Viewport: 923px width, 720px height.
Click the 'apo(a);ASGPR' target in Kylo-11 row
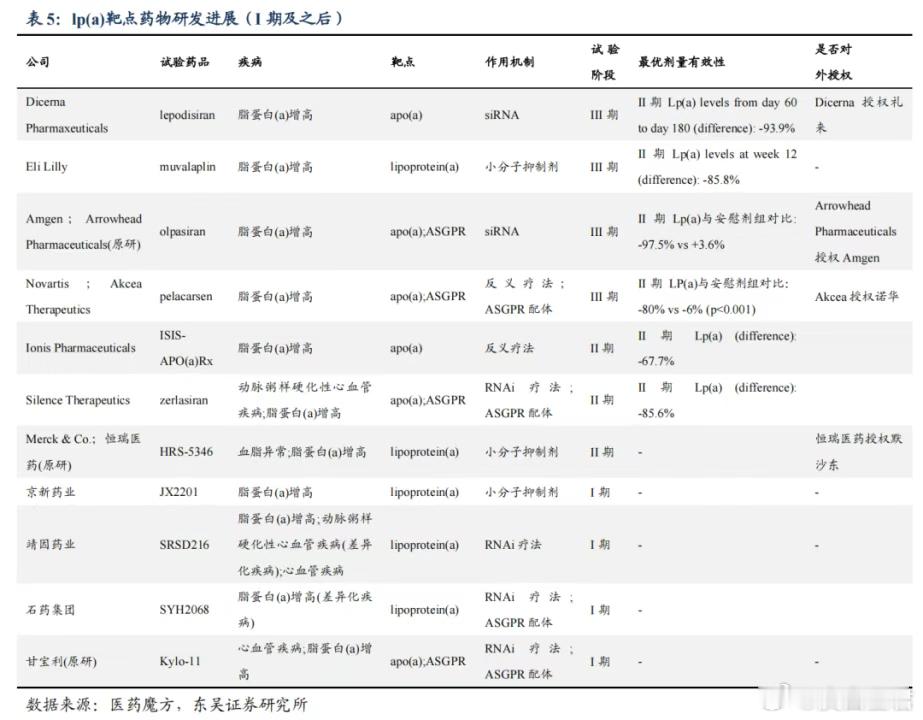point(428,661)
